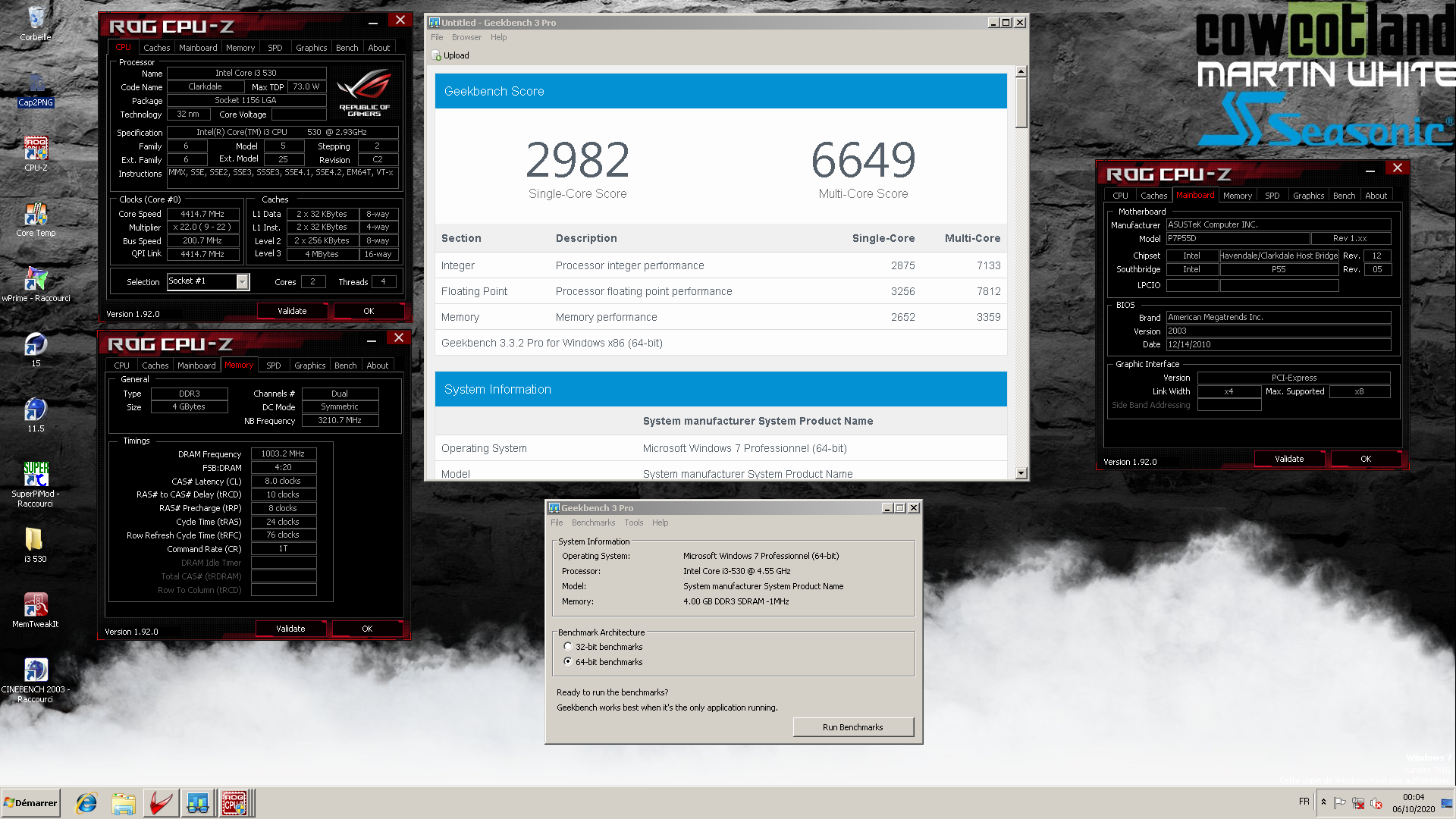Click the BIOS Date field 12/14/2010
The image size is (1456, 819).
tap(1279, 344)
